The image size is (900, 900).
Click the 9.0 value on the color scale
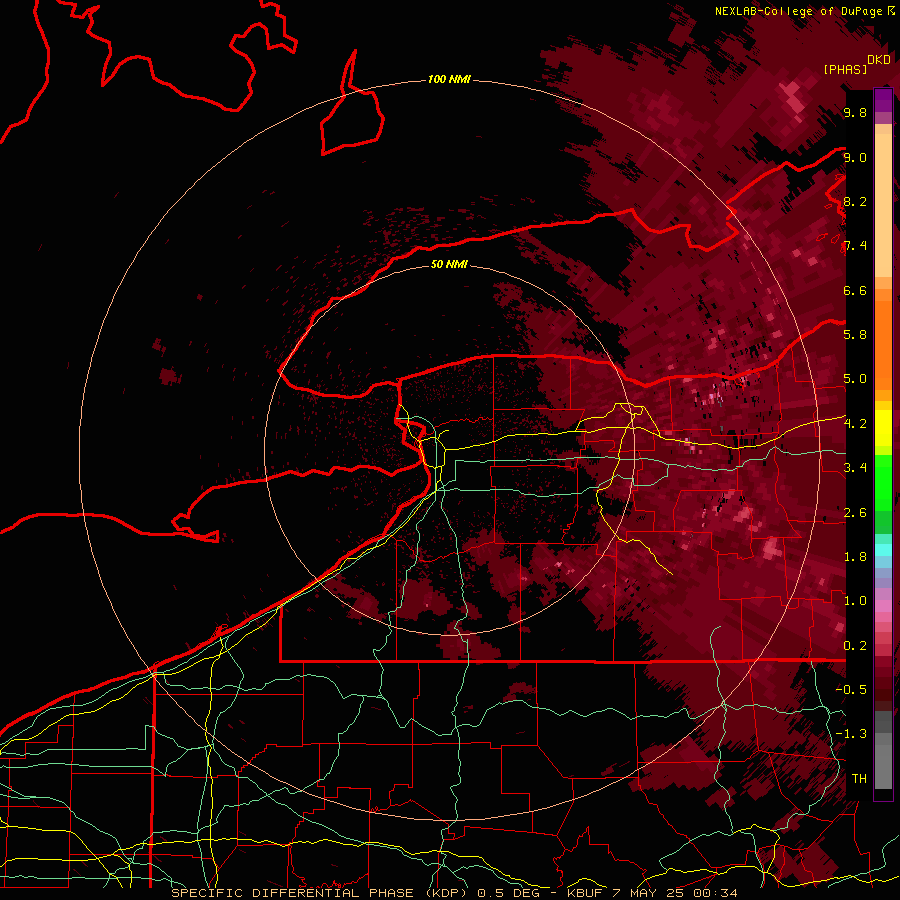[855, 157]
